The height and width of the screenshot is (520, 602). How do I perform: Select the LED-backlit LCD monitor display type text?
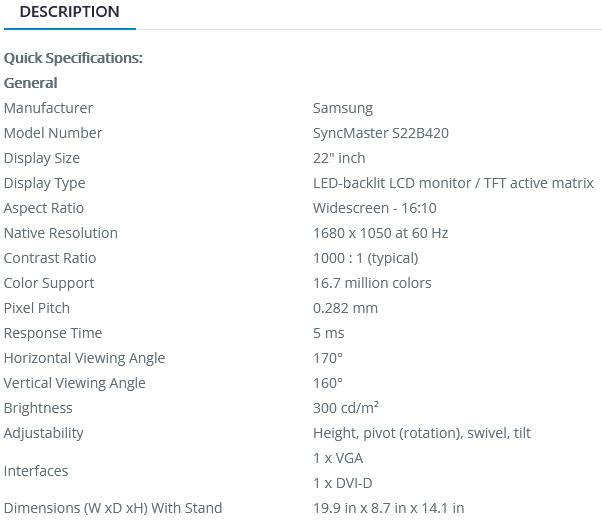tap(453, 183)
